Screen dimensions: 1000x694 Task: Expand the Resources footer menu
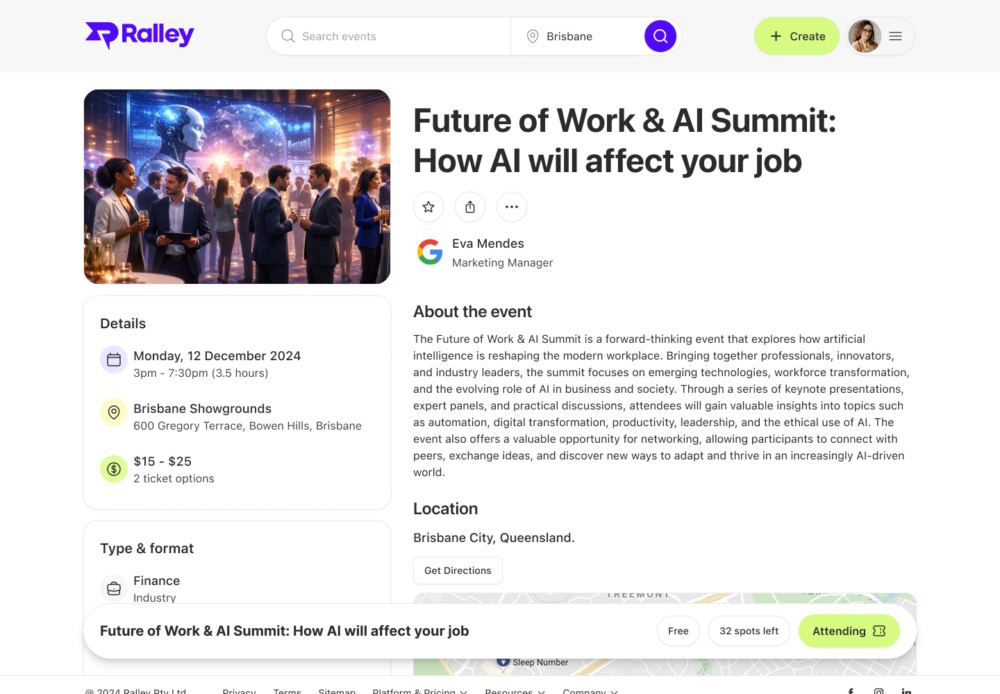click(x=515, y=691)
